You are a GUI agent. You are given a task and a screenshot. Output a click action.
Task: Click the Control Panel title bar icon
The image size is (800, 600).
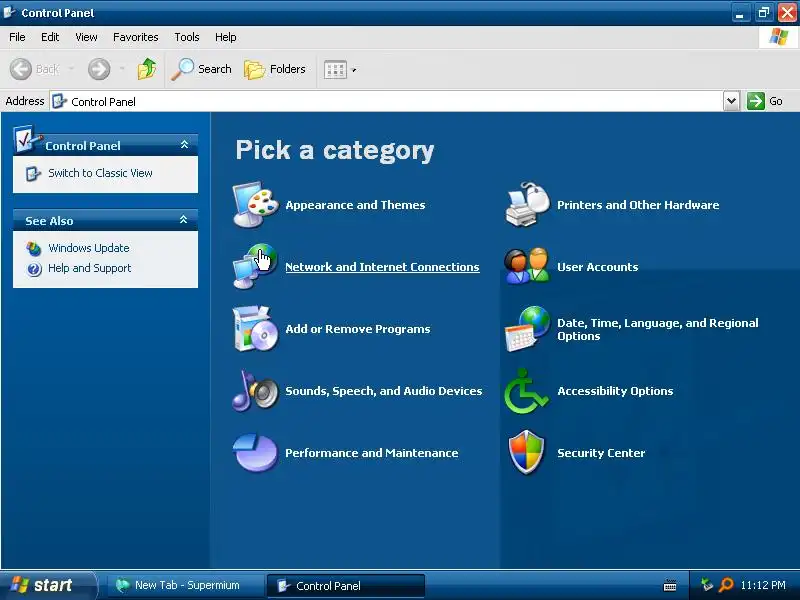coord(9,12)
